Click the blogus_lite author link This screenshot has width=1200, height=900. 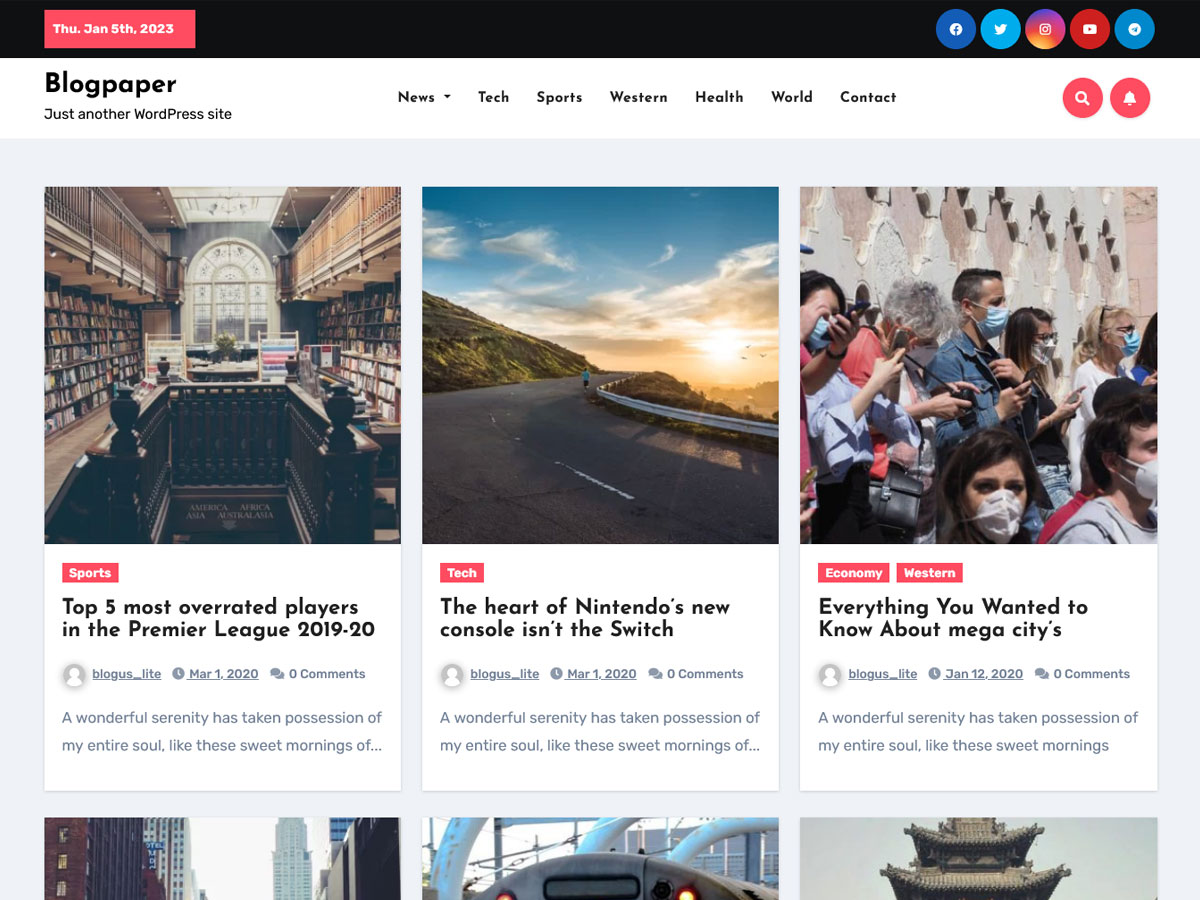[x=126, y=674]
